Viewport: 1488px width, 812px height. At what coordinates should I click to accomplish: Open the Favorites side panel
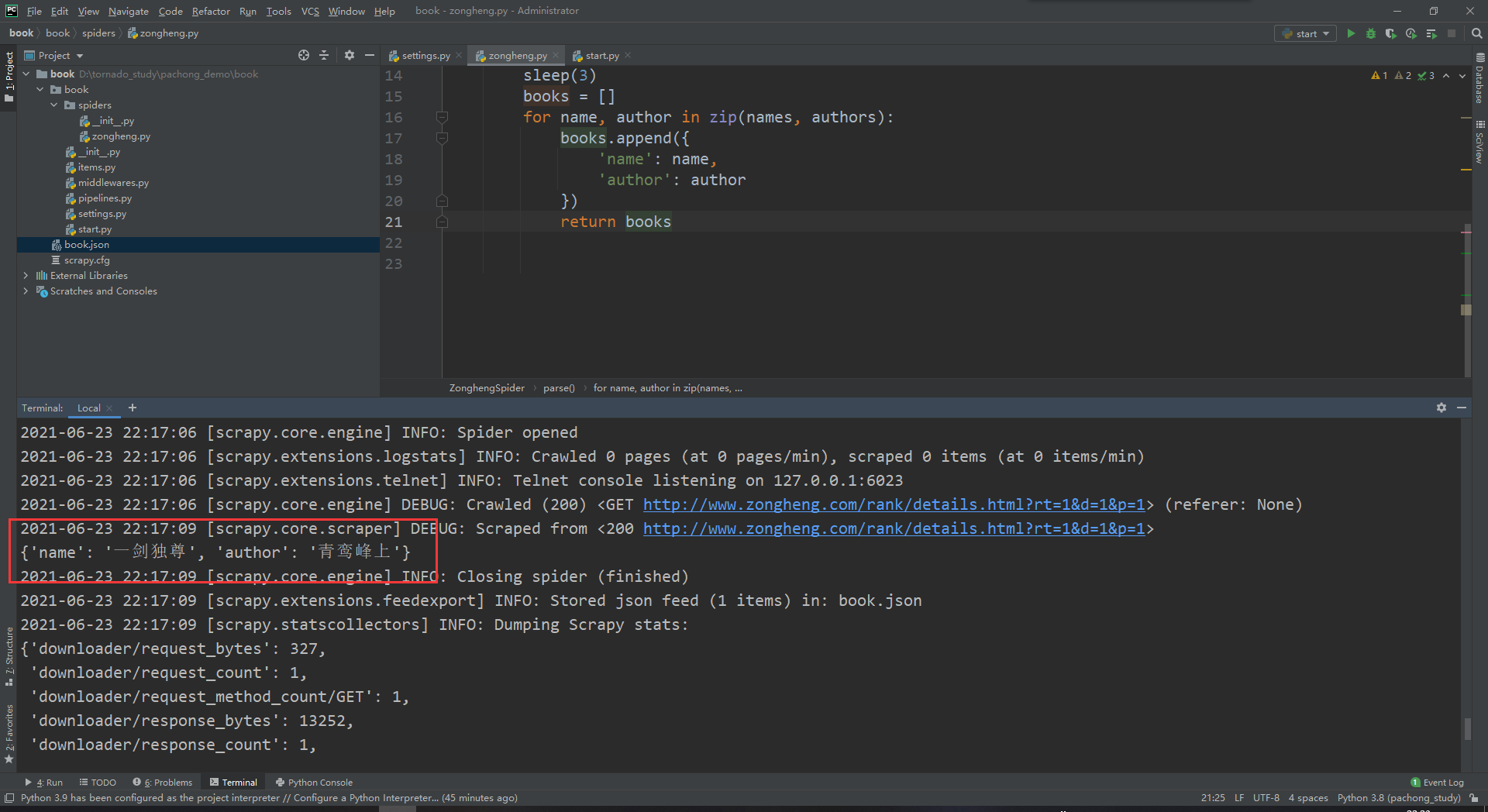(9, 733)
